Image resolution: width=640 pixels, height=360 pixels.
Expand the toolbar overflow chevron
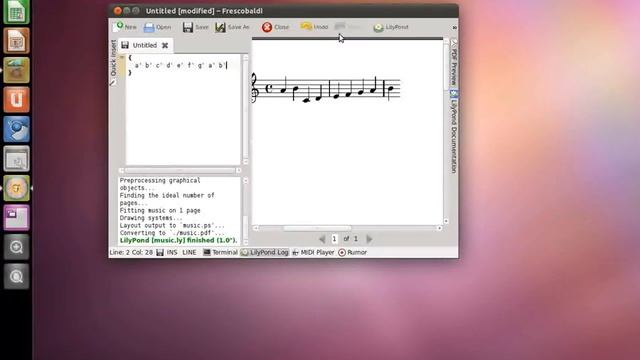point(454,27)
